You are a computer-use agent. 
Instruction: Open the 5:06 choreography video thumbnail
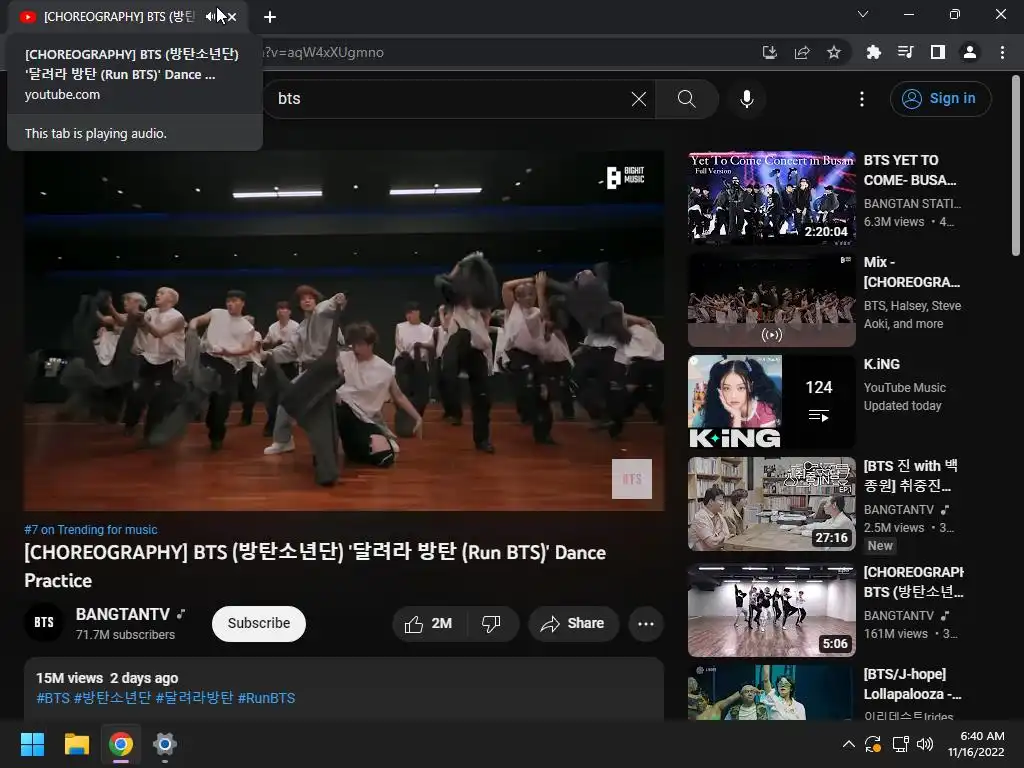(x=771, y=611)
